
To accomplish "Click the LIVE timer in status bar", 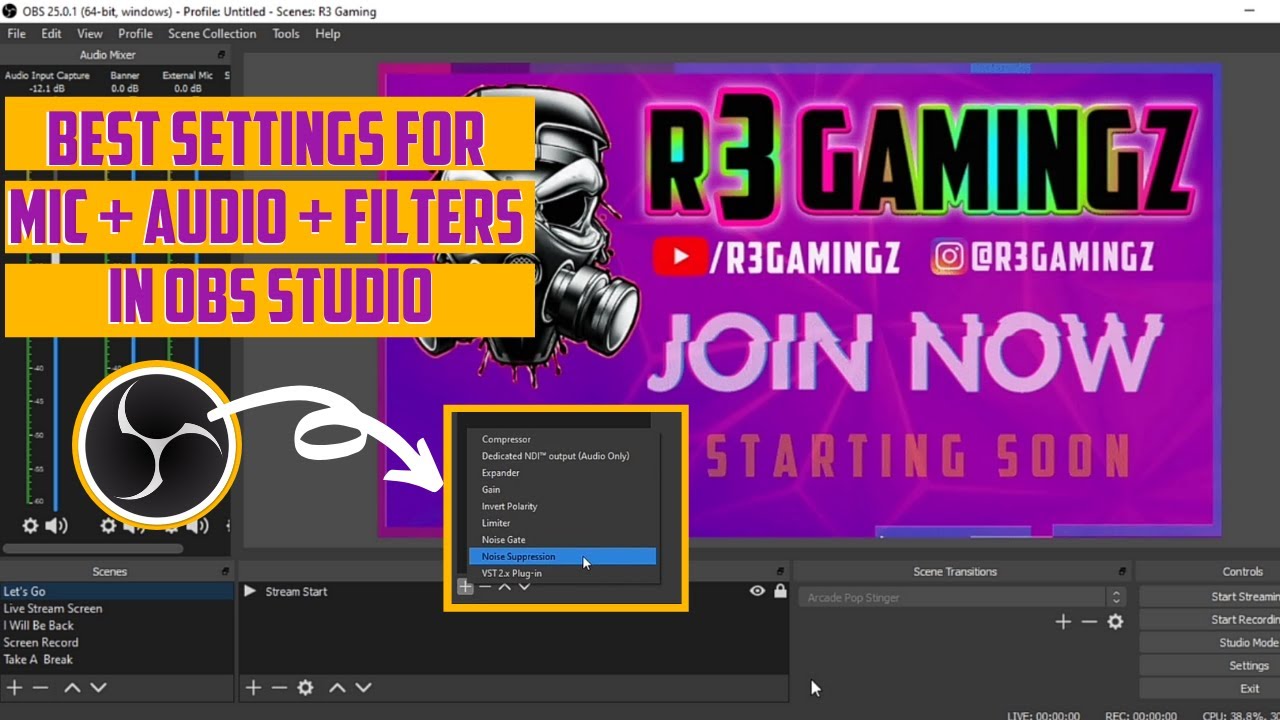I will (1043, 715).
